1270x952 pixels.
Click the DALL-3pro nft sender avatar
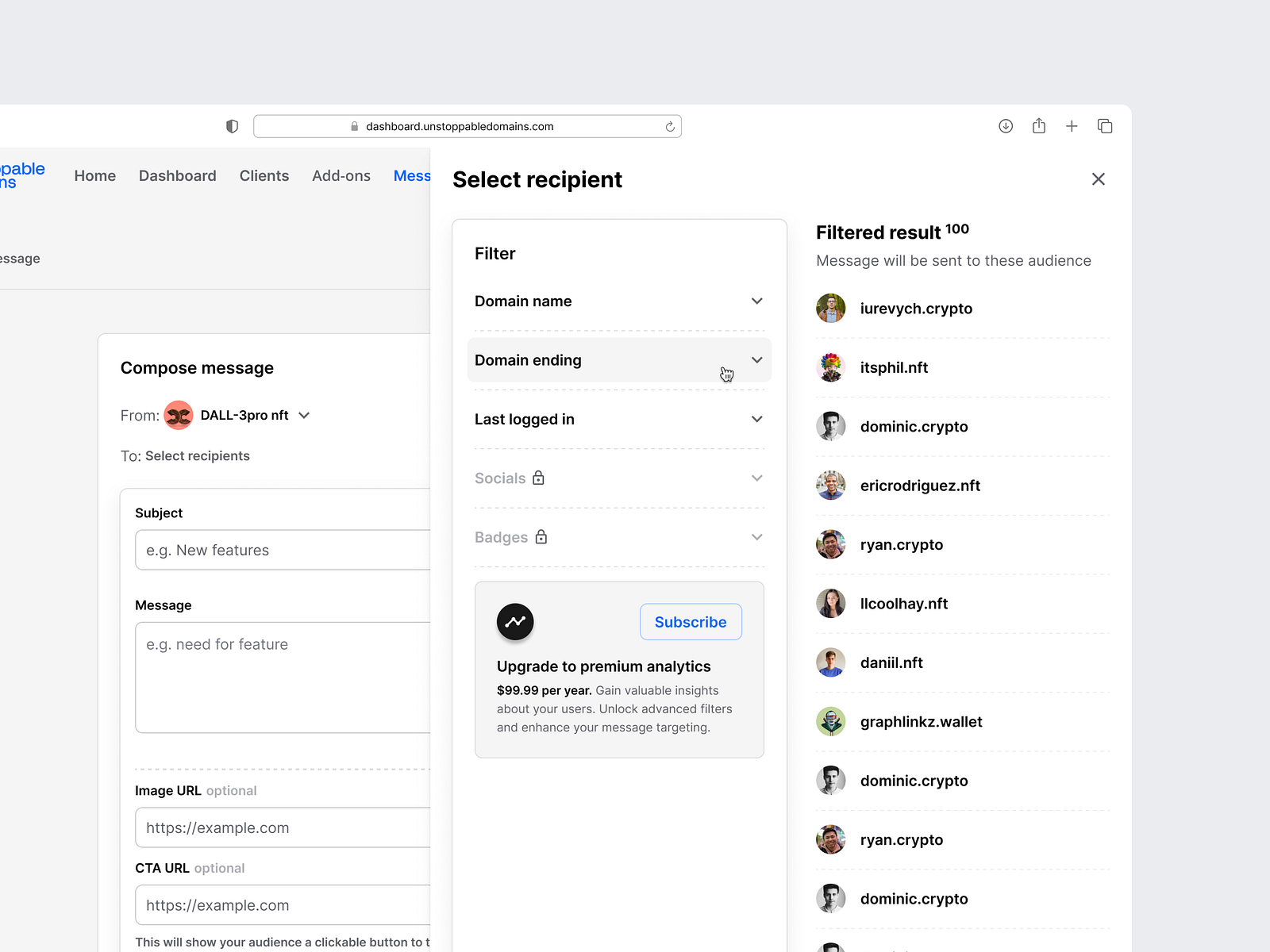click(x=178, y=415)
